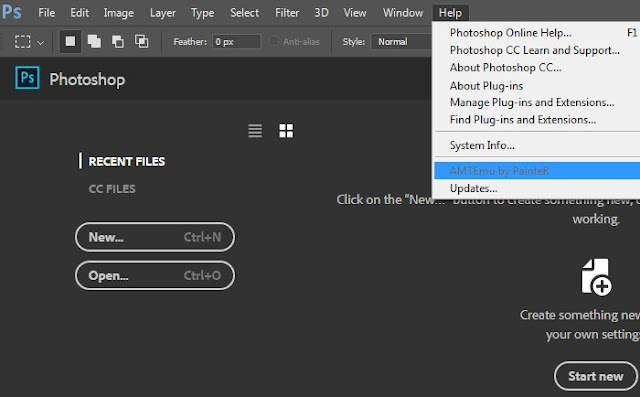640x397 pixels.
Task: Open the Window menu
Action: pyautogui.click(x=403, y=13)
